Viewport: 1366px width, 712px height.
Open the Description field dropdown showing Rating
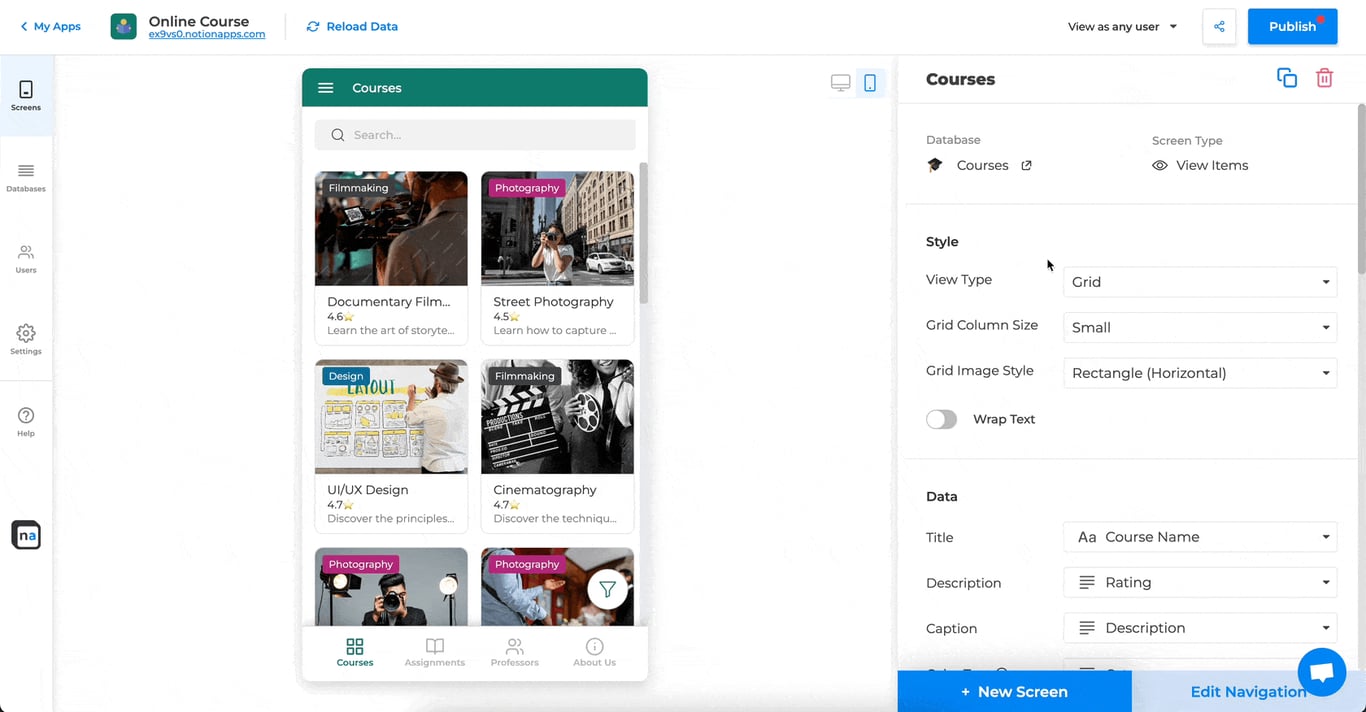pyautogui.click(x=1200, y=582)
